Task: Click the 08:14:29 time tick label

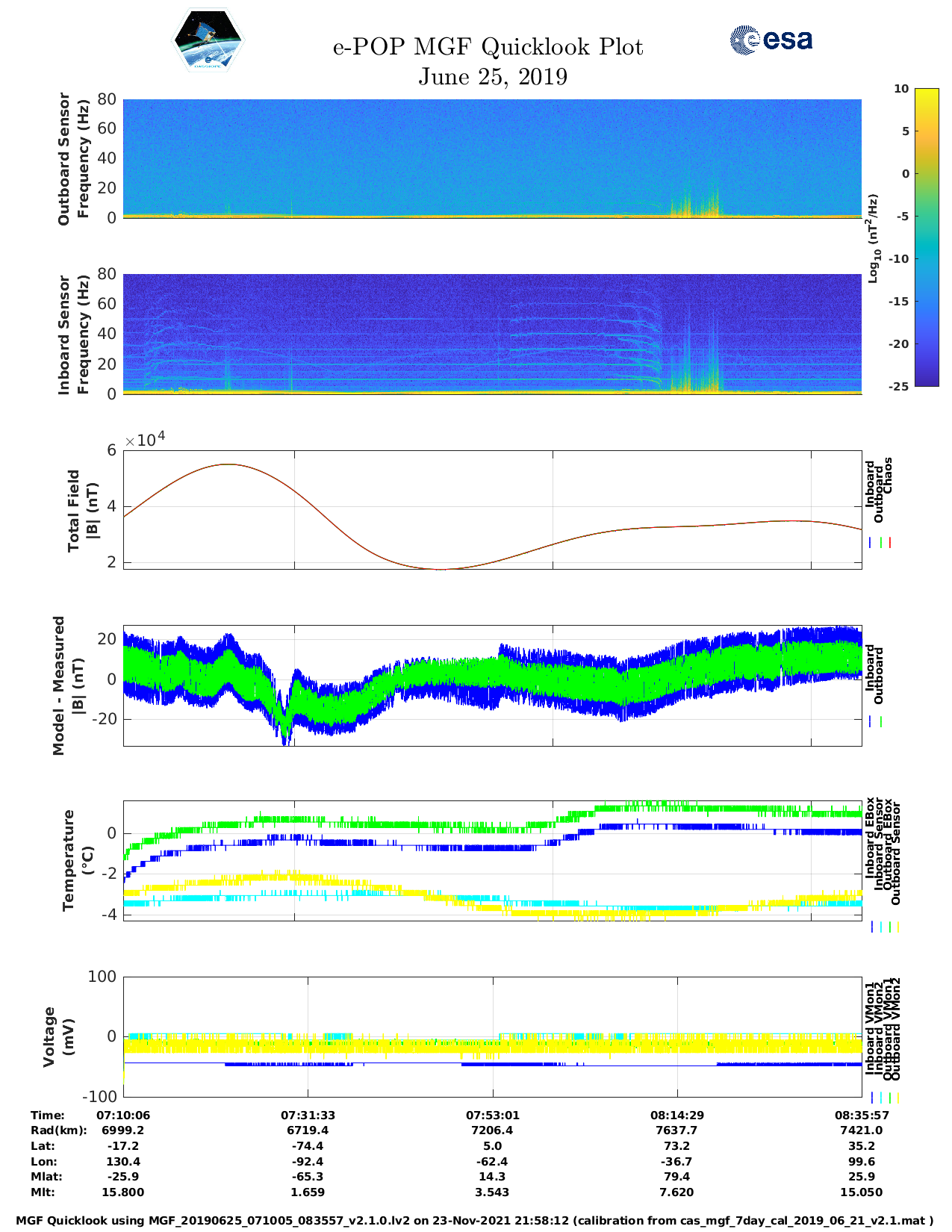Action: [677, 1116]
